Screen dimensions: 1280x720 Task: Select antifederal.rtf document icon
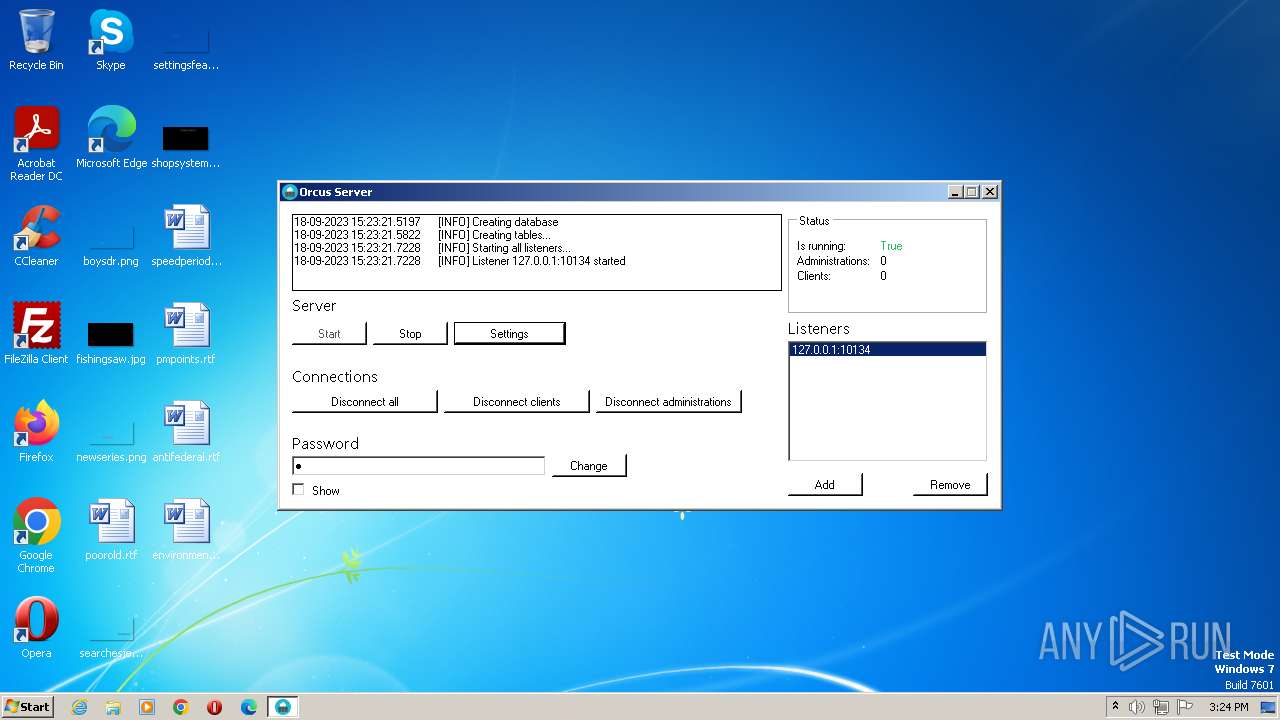pyautogui.click(x=186, y=432)
